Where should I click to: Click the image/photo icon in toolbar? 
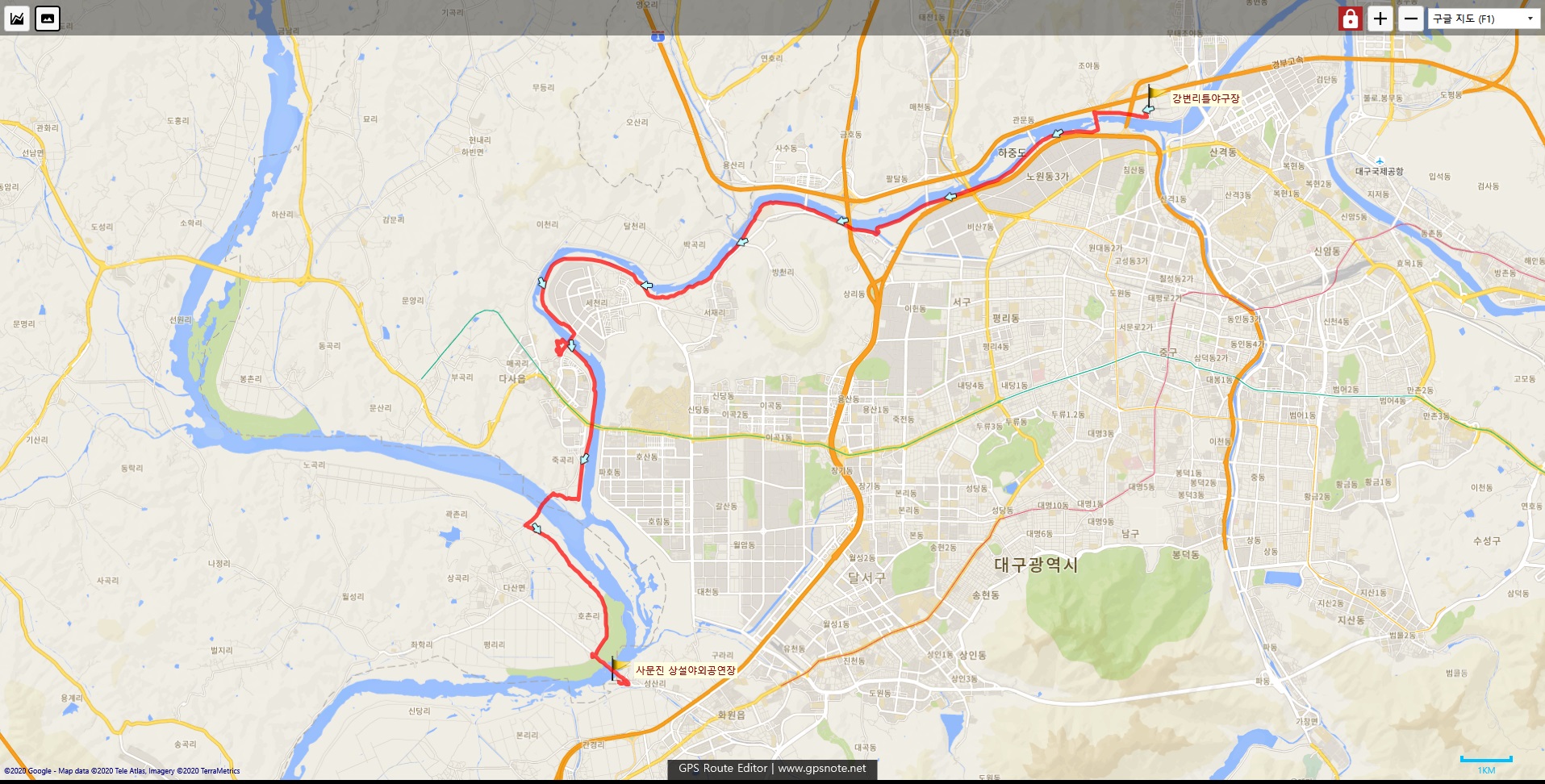click(48, 18)
